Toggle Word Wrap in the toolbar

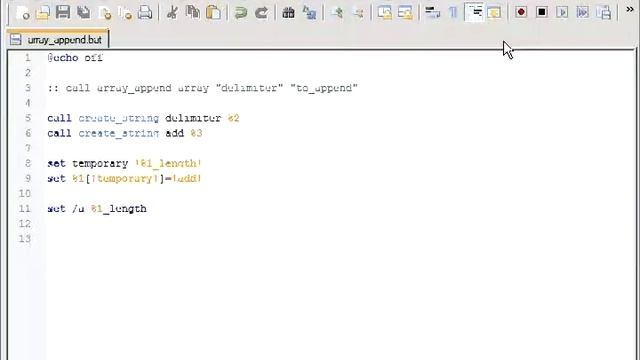433,13
